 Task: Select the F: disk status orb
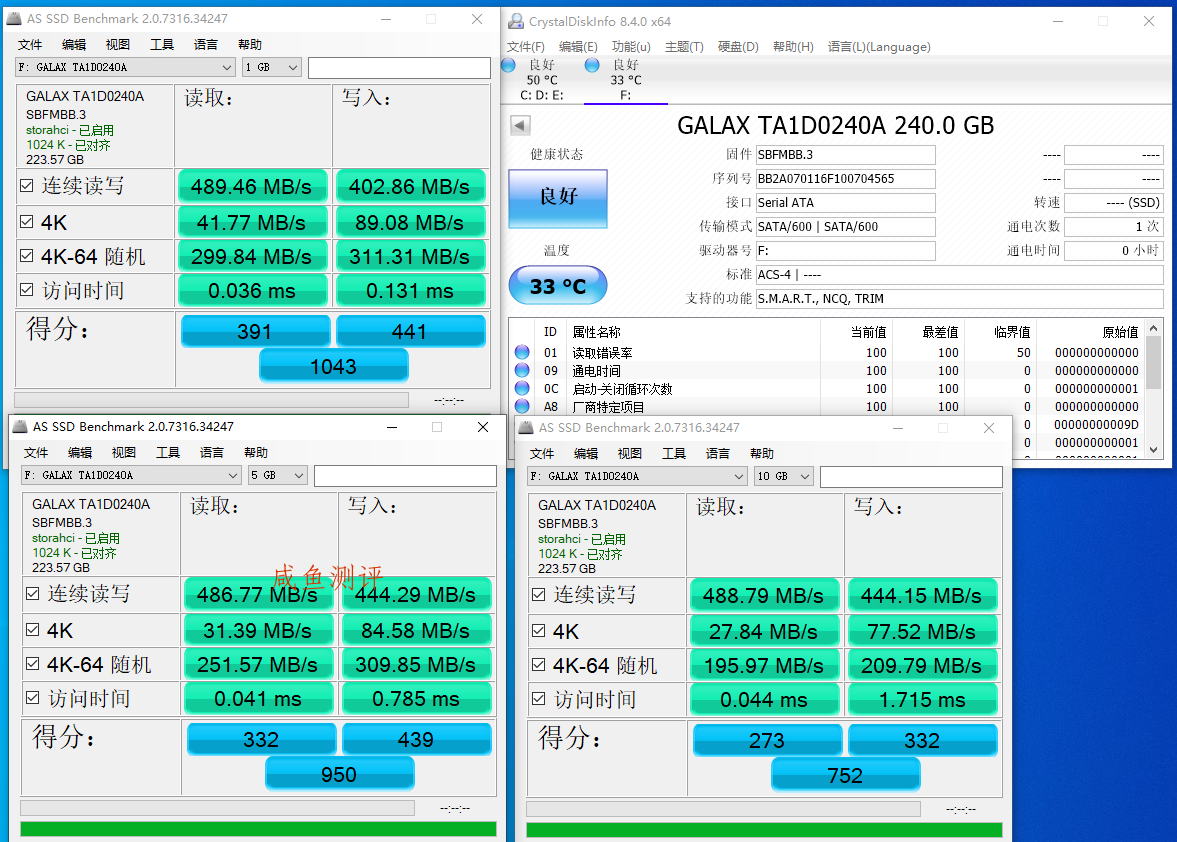point(592,65)
